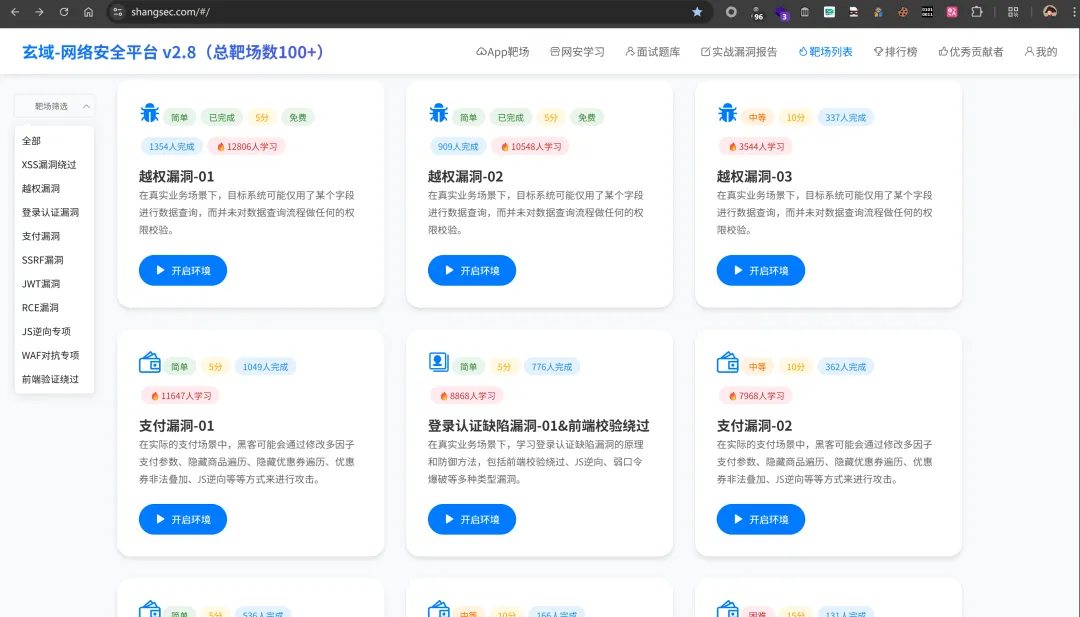Image resolution: width=1080 pixels, height=617 pixels.
Task: Click the 支付漏洞-01 card title
Action: [176, 426]
